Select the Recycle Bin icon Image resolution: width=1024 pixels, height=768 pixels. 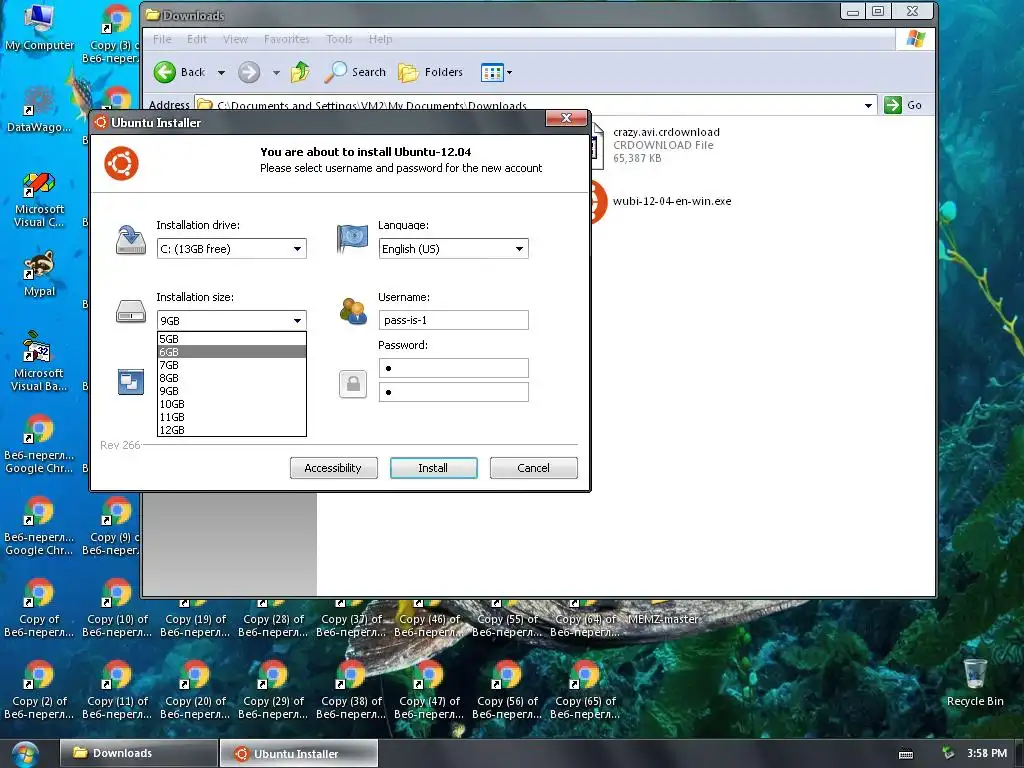[975, 682]
